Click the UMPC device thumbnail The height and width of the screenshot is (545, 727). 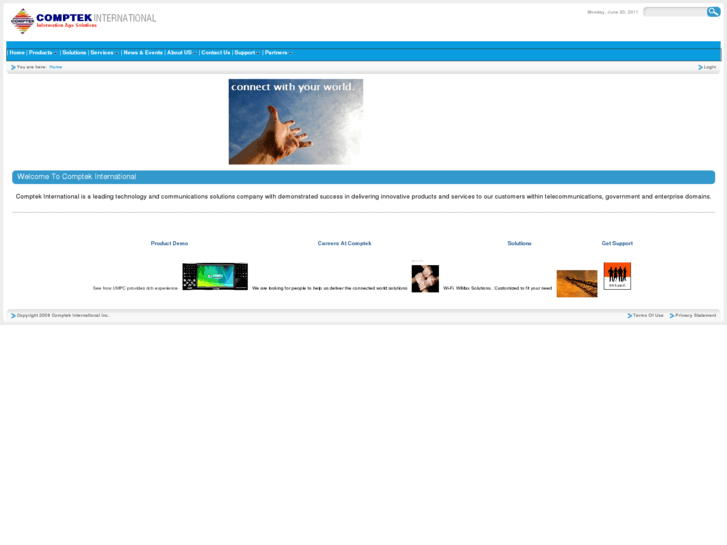215,276
